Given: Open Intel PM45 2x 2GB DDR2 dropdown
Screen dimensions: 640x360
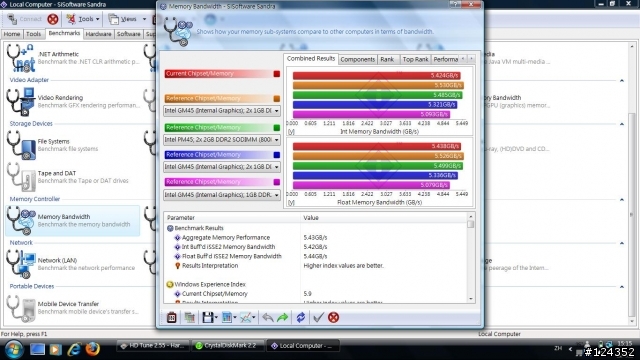Looking at the screenshot, I should 222,140.
